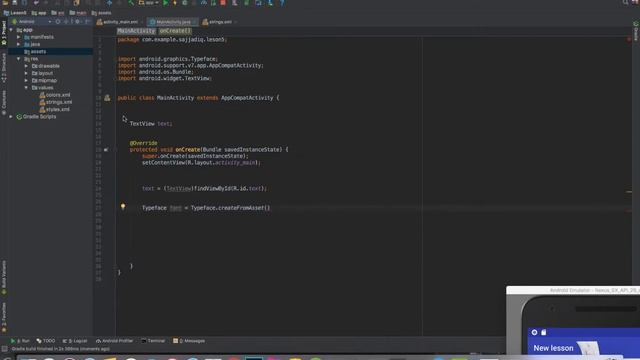
Task: Switch to the strings.xml tab
Action: [218, 22]
